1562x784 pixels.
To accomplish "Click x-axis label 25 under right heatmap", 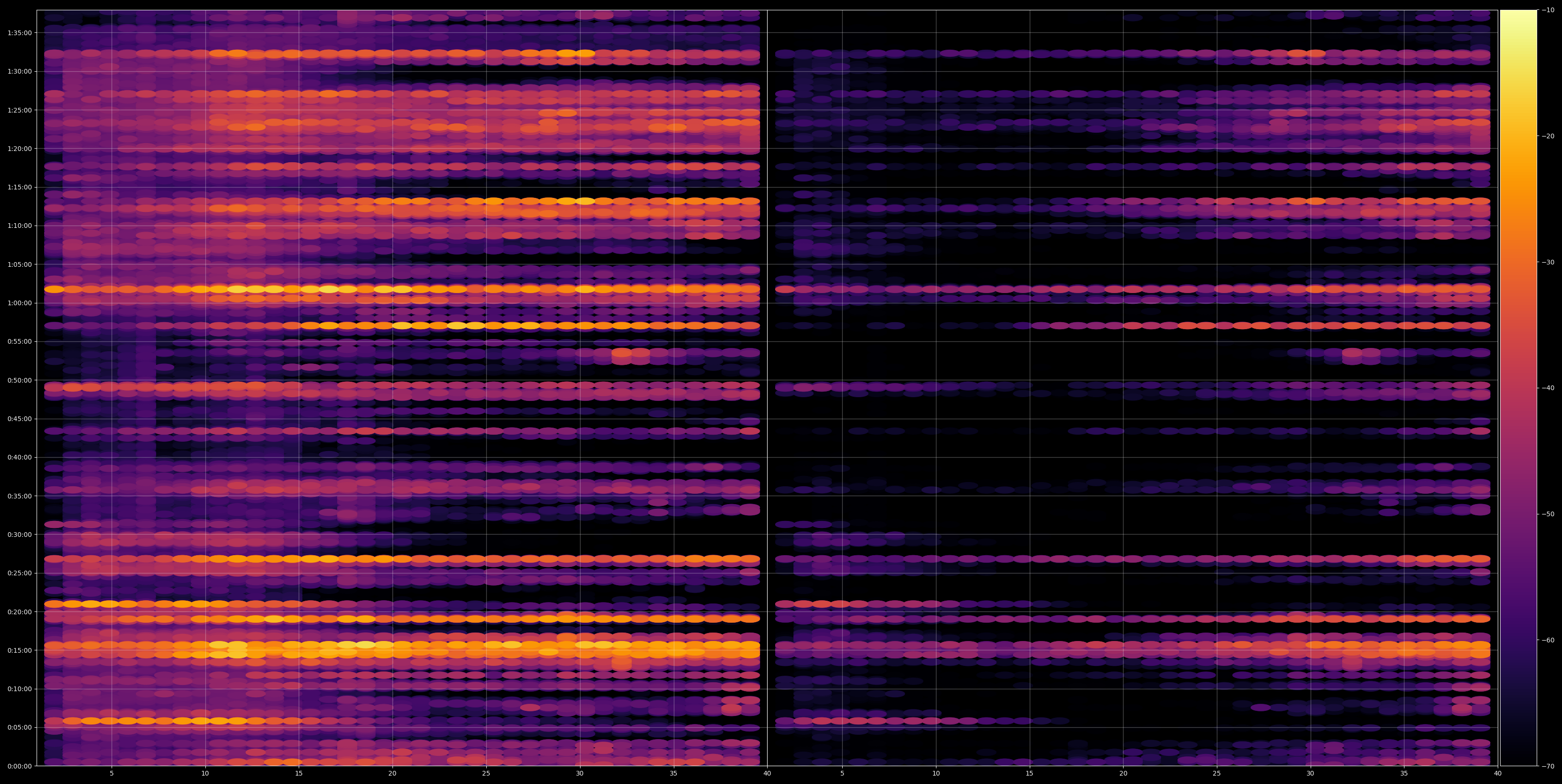I will tap(1217, 773).
